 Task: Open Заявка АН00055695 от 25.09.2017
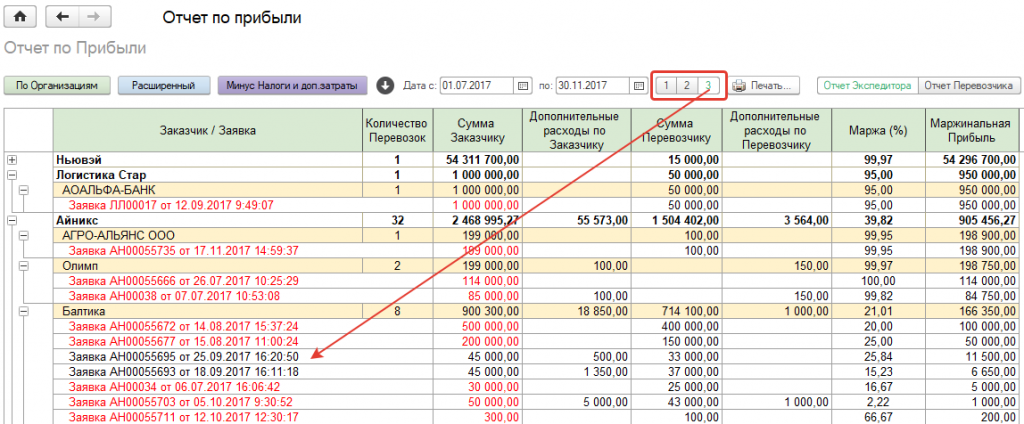[x=184, y=357]
